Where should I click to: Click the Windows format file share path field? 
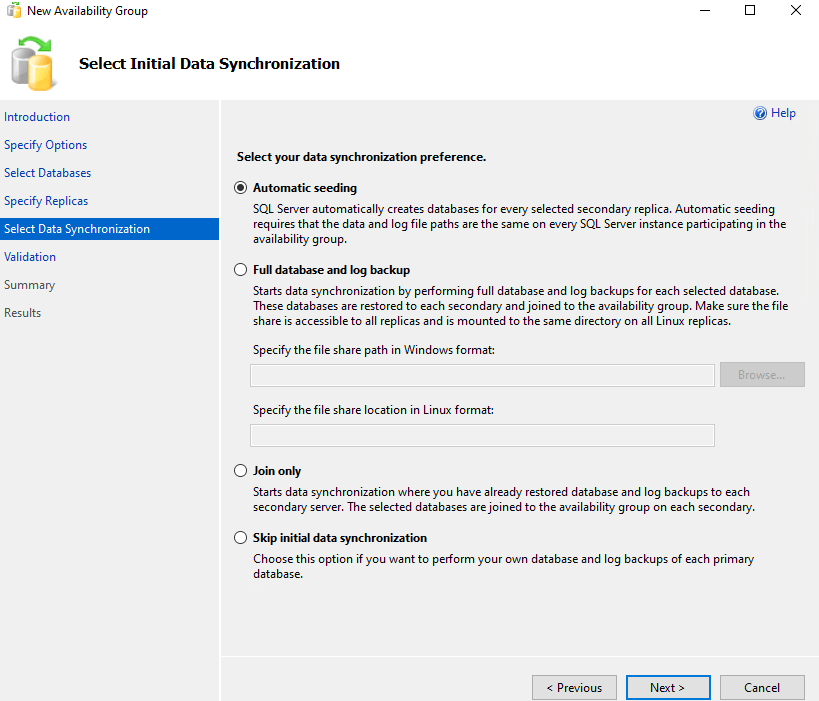[482, 375]
